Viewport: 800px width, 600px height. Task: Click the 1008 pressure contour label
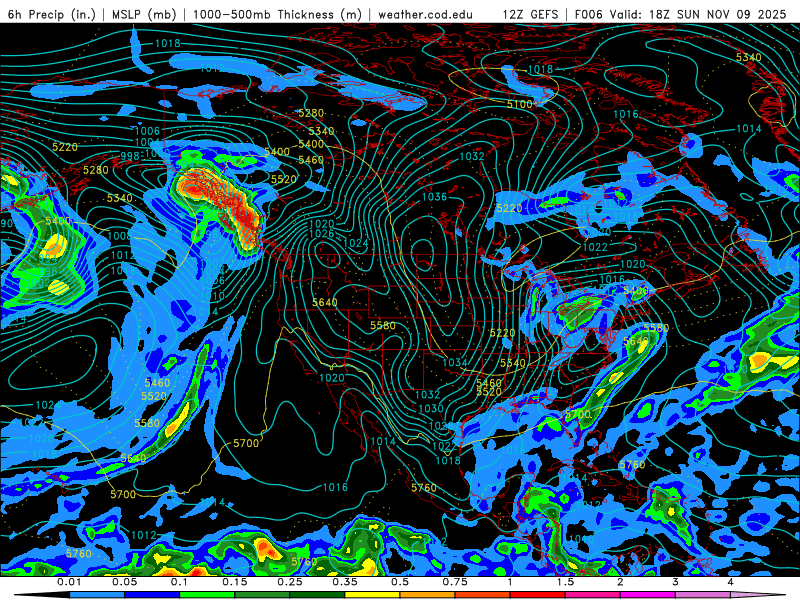pos(119,236)
